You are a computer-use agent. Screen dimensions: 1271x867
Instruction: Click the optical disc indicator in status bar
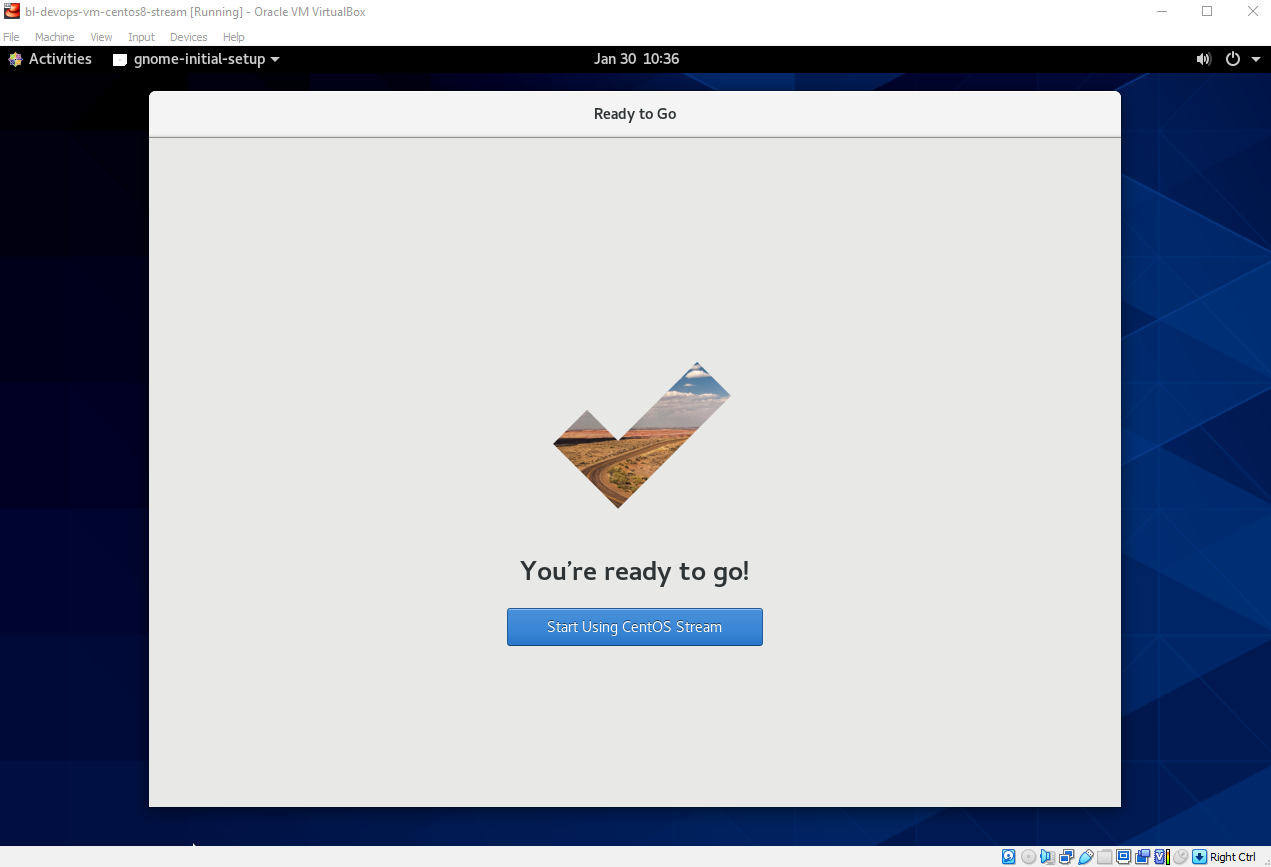(1028, 857)
